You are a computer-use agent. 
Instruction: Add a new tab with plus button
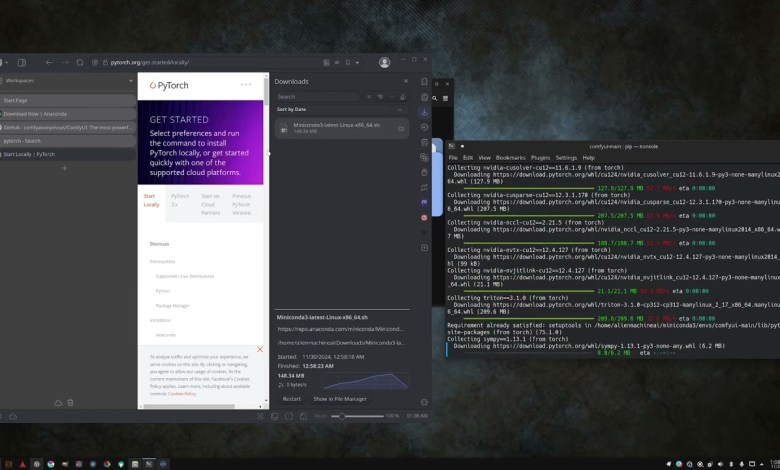[64, 168]
